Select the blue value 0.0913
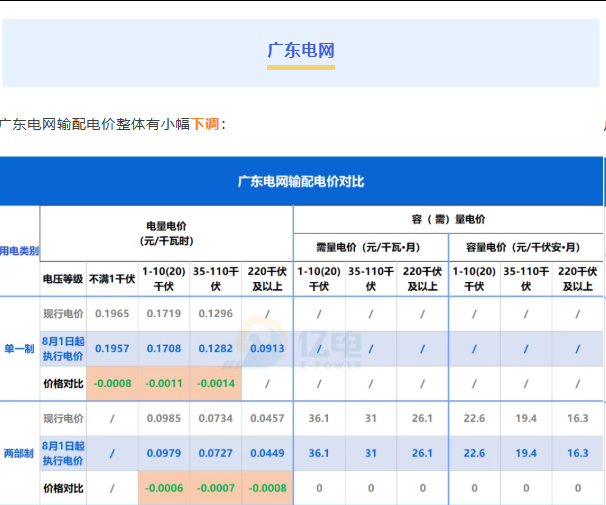This screenshot has height=505, width=606. click(267, 349)
